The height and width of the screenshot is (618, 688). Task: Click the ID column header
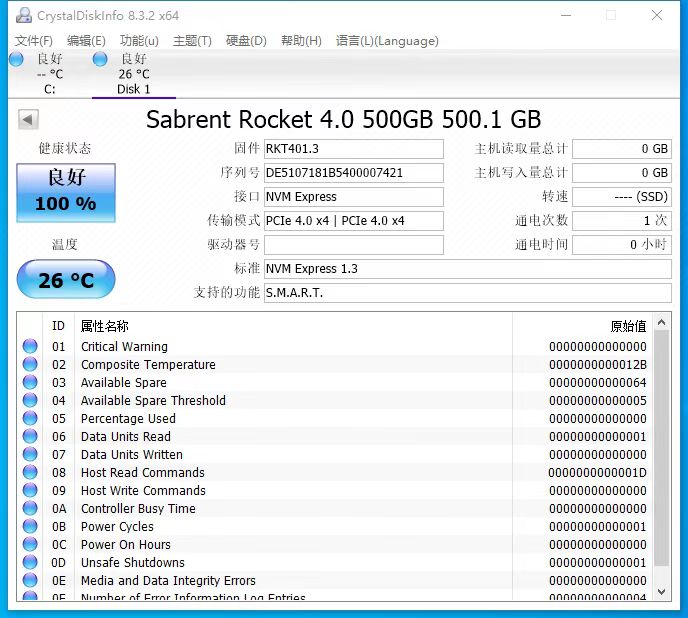(58, 326)
